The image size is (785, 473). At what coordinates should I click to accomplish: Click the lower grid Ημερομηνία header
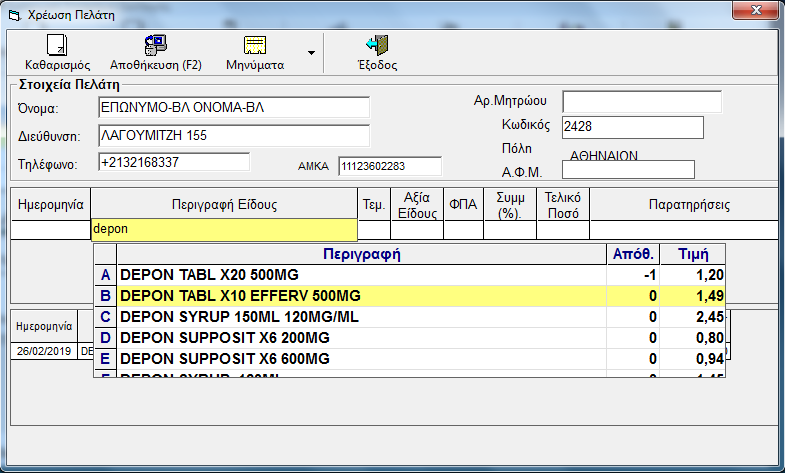click(44, 326)
